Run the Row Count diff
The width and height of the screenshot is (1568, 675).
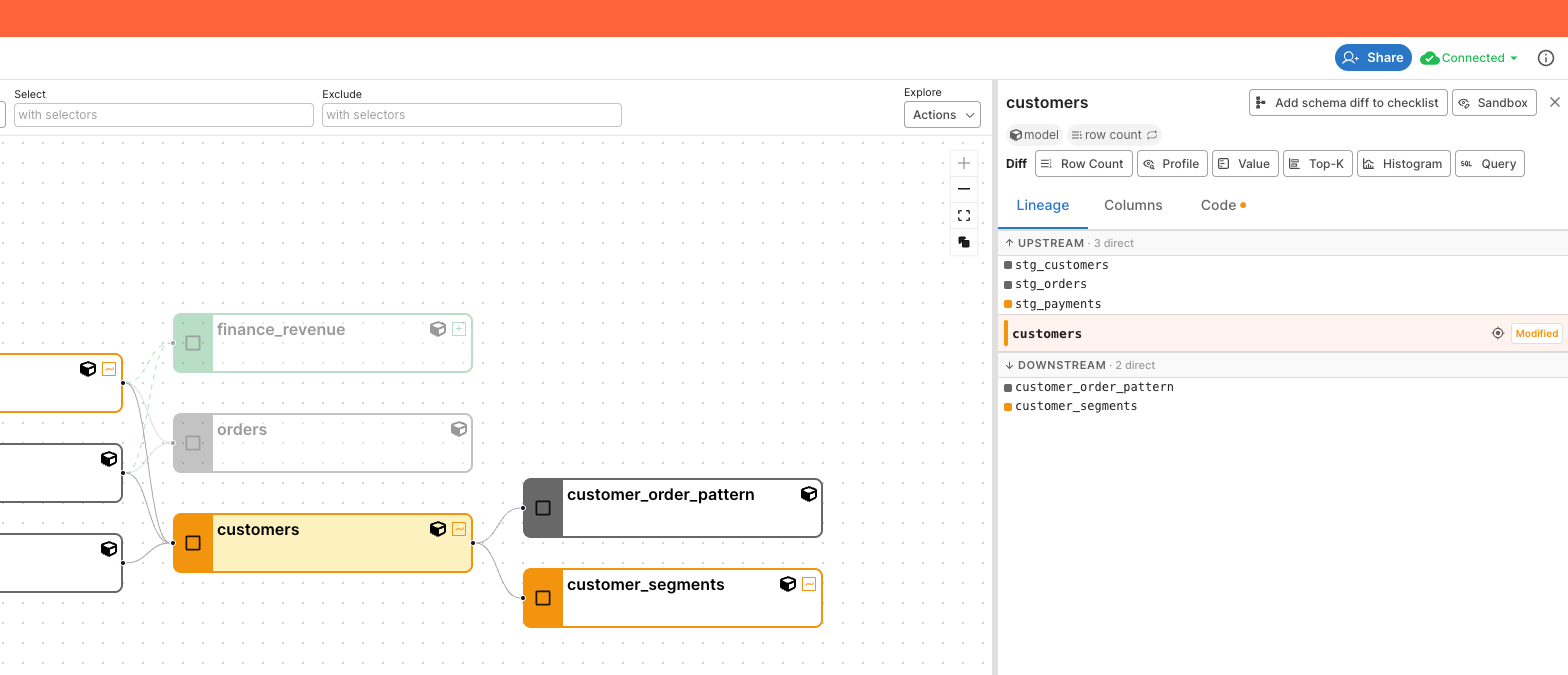point(1083,164)
